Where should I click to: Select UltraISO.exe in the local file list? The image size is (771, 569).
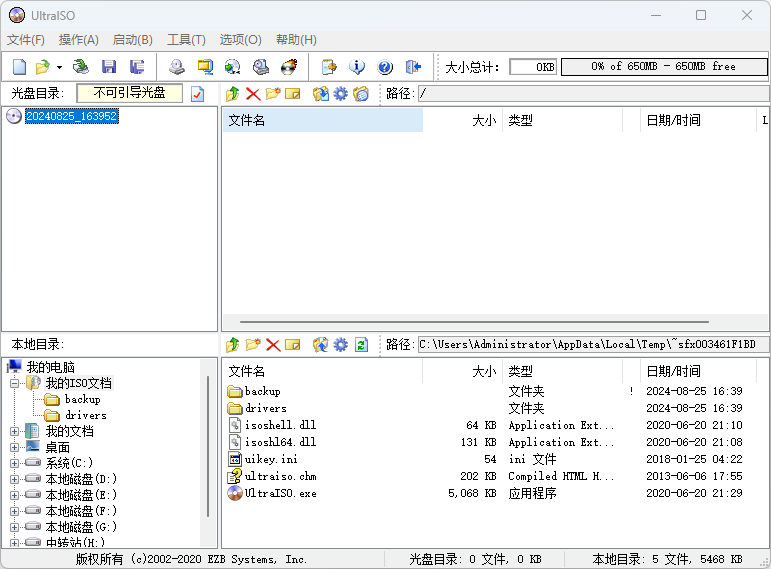[x=281, y=493]
